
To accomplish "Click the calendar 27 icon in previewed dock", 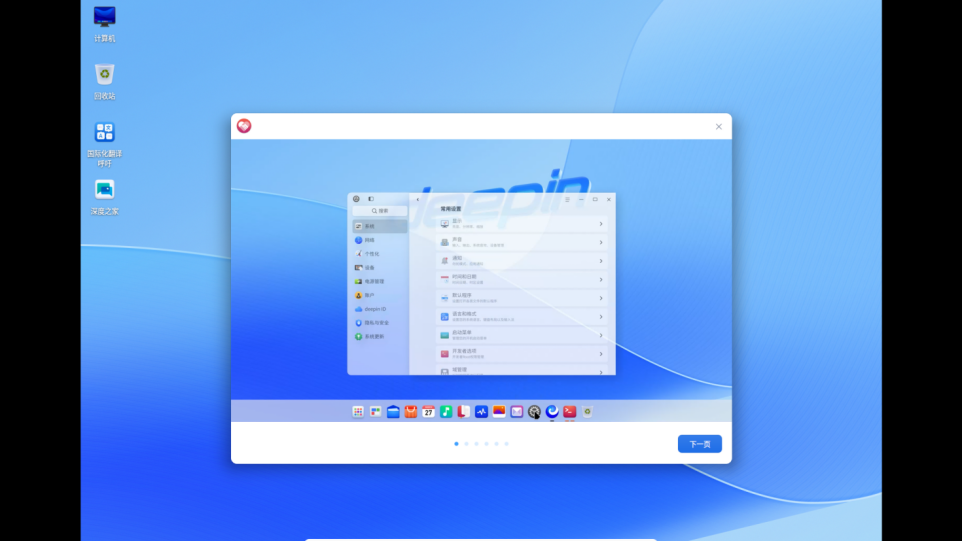I will 428,412.
